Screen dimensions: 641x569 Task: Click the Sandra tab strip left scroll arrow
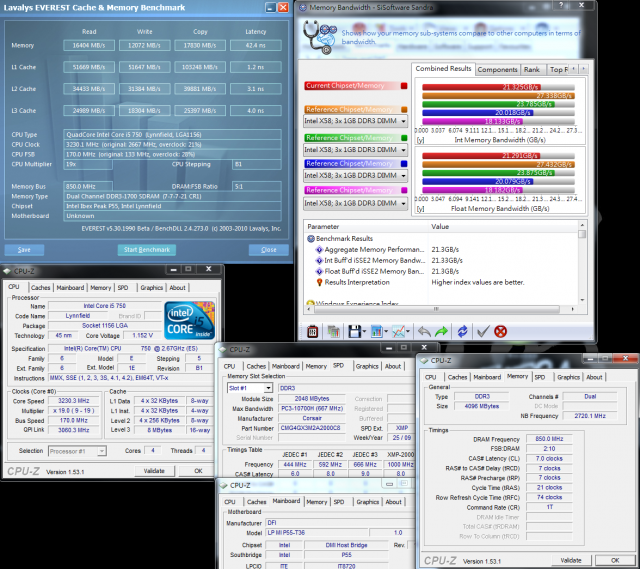[x=574, y=69]
